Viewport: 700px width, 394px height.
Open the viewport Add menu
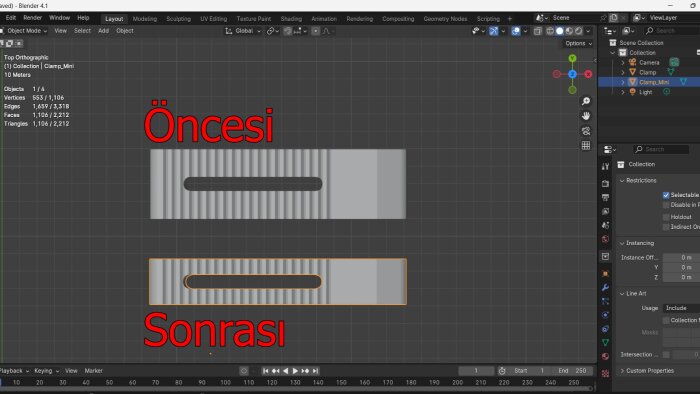[x=104, y=31]
